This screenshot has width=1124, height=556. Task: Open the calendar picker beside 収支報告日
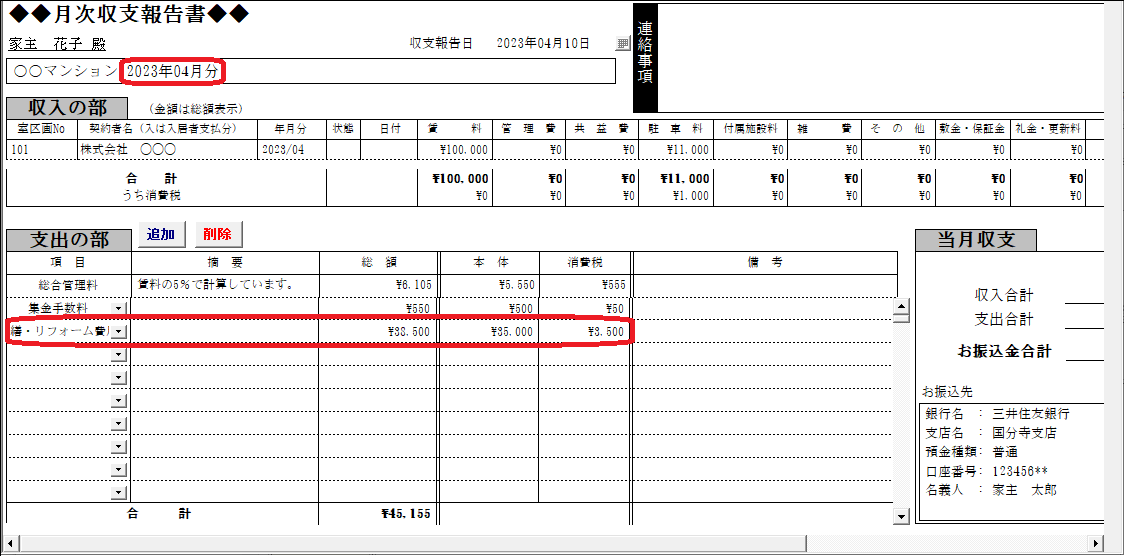point(623,44)
